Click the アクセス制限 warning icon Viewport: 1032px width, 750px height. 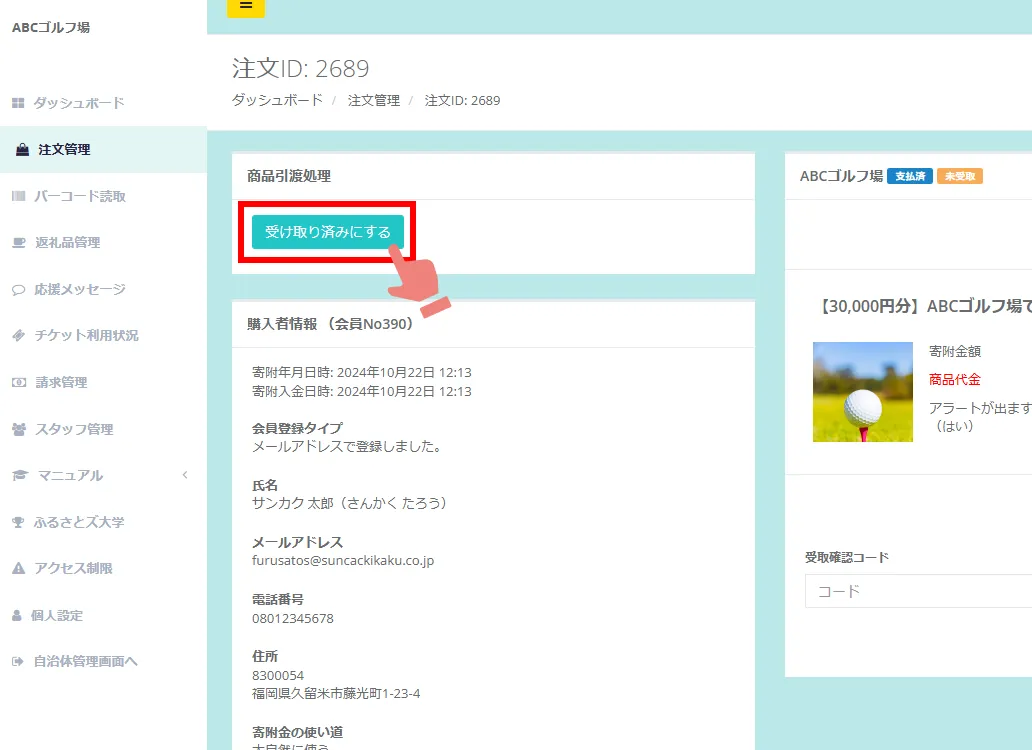click(x=18, y=568)
